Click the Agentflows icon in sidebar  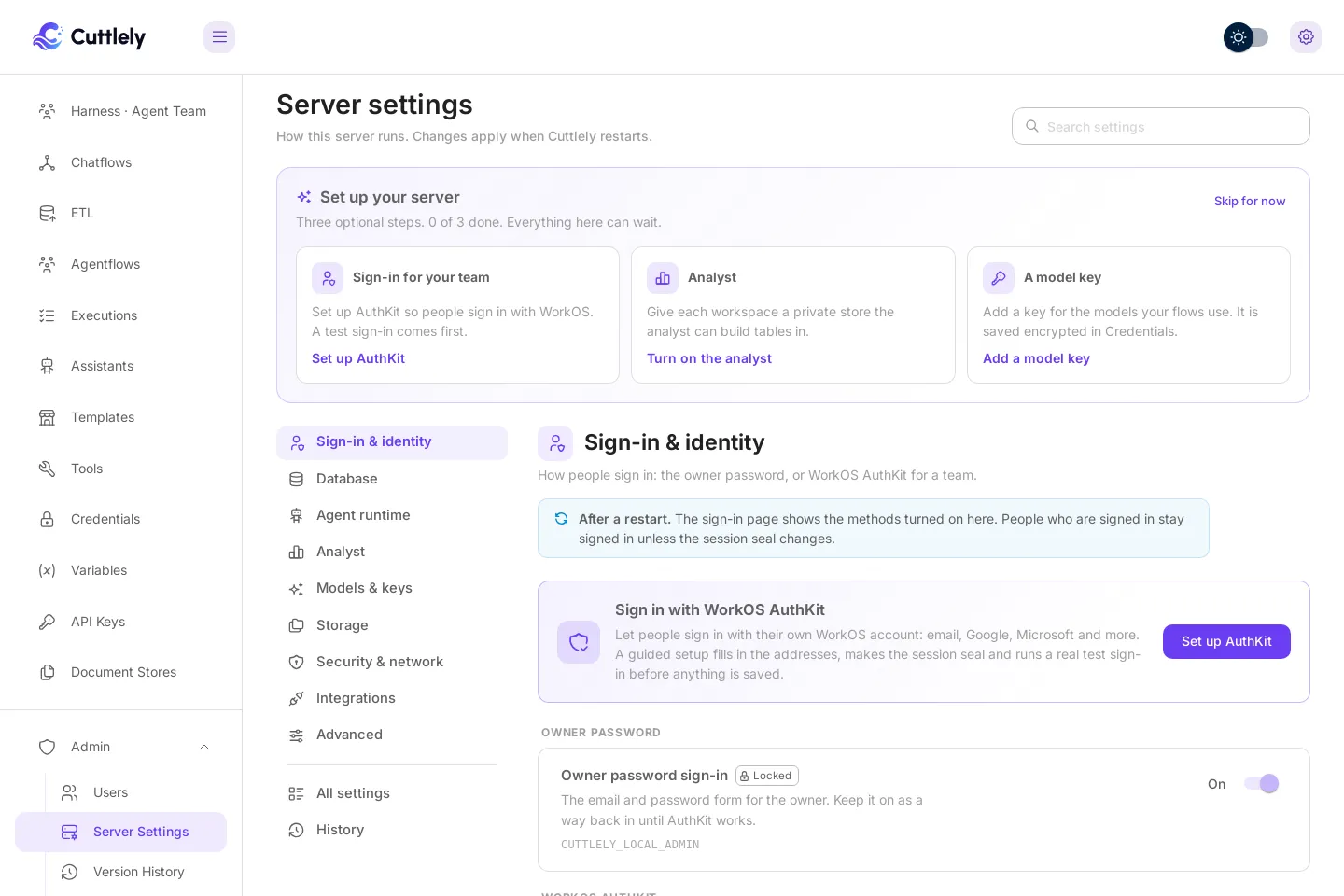47,264
